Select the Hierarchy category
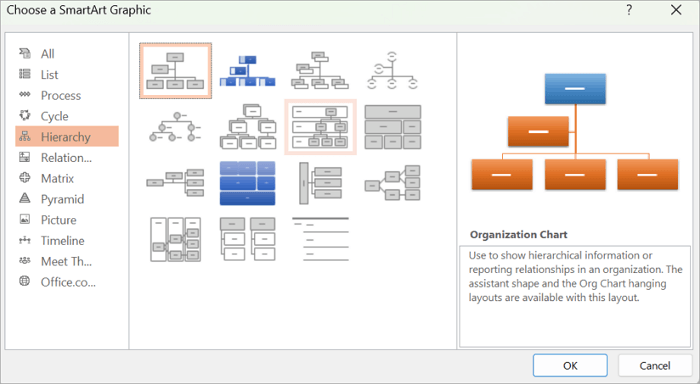This screenshot has width=700, height=384. pos(67,137)
